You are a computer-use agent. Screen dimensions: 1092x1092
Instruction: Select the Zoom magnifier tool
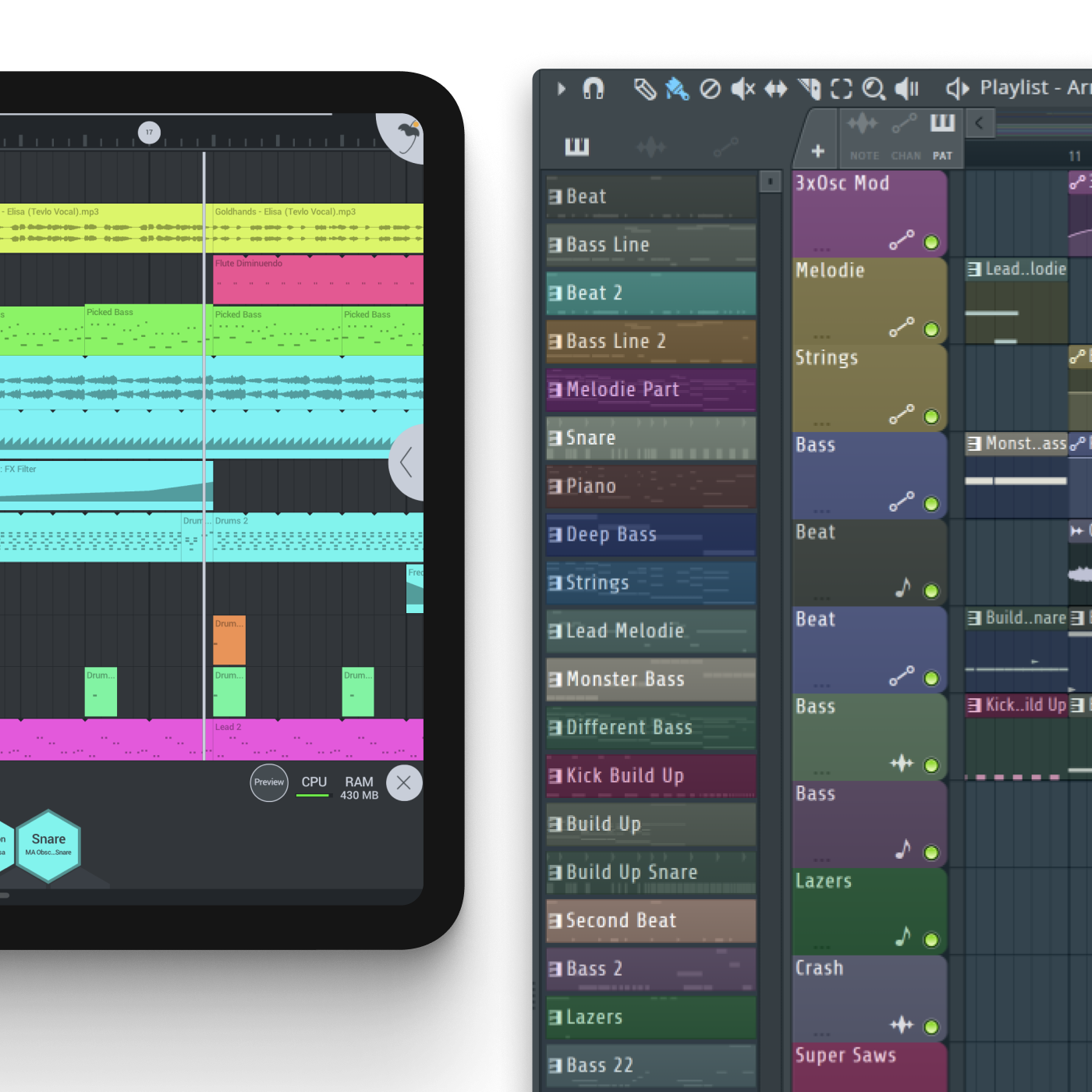point(874,89)
